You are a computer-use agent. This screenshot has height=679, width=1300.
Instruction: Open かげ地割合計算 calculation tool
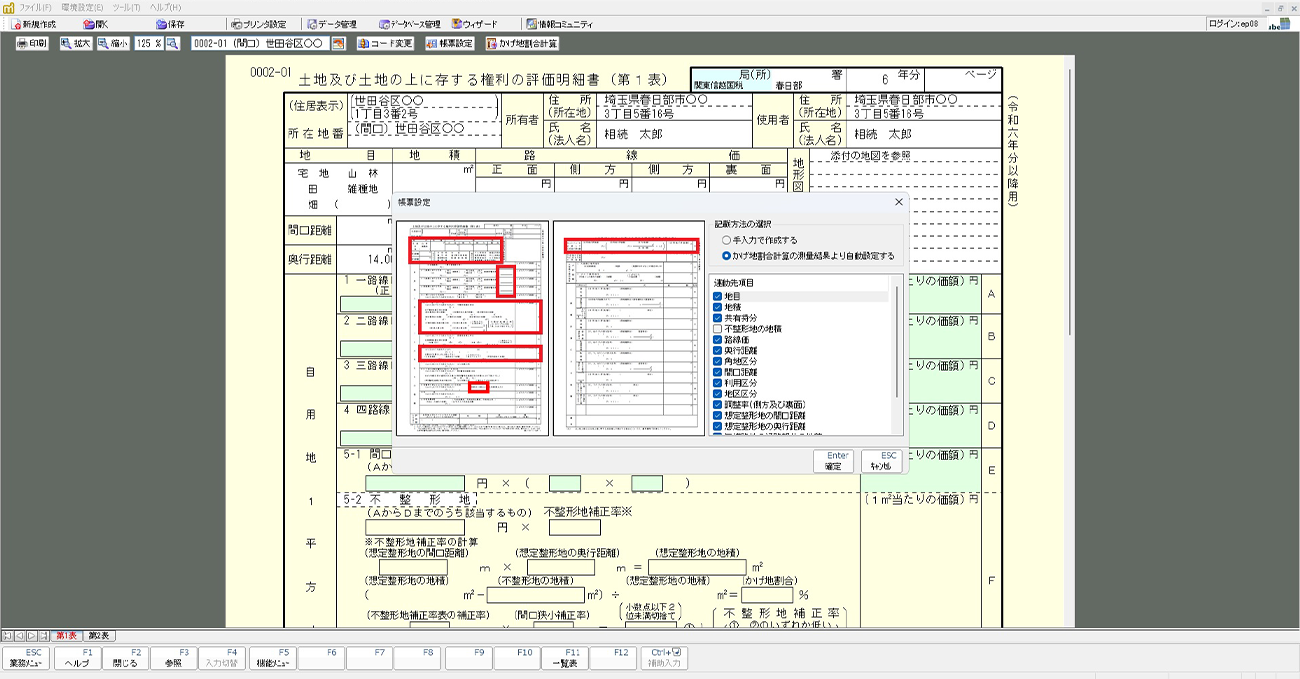pos(522,44)
